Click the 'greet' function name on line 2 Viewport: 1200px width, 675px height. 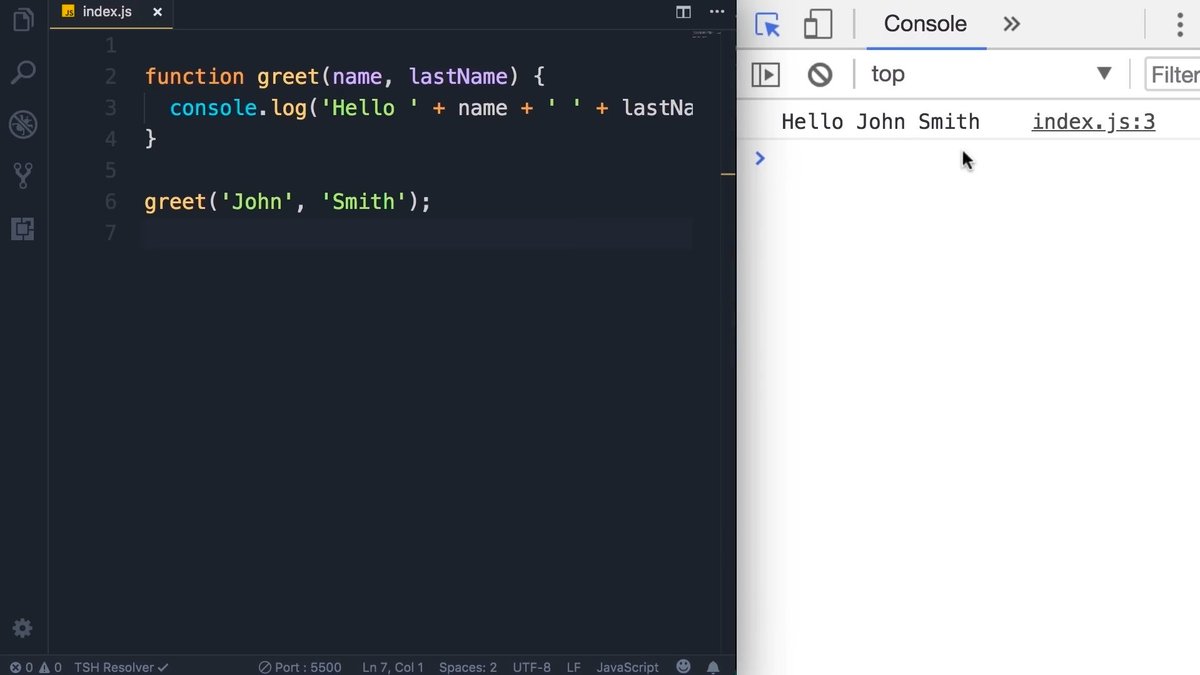pos(288,77)
